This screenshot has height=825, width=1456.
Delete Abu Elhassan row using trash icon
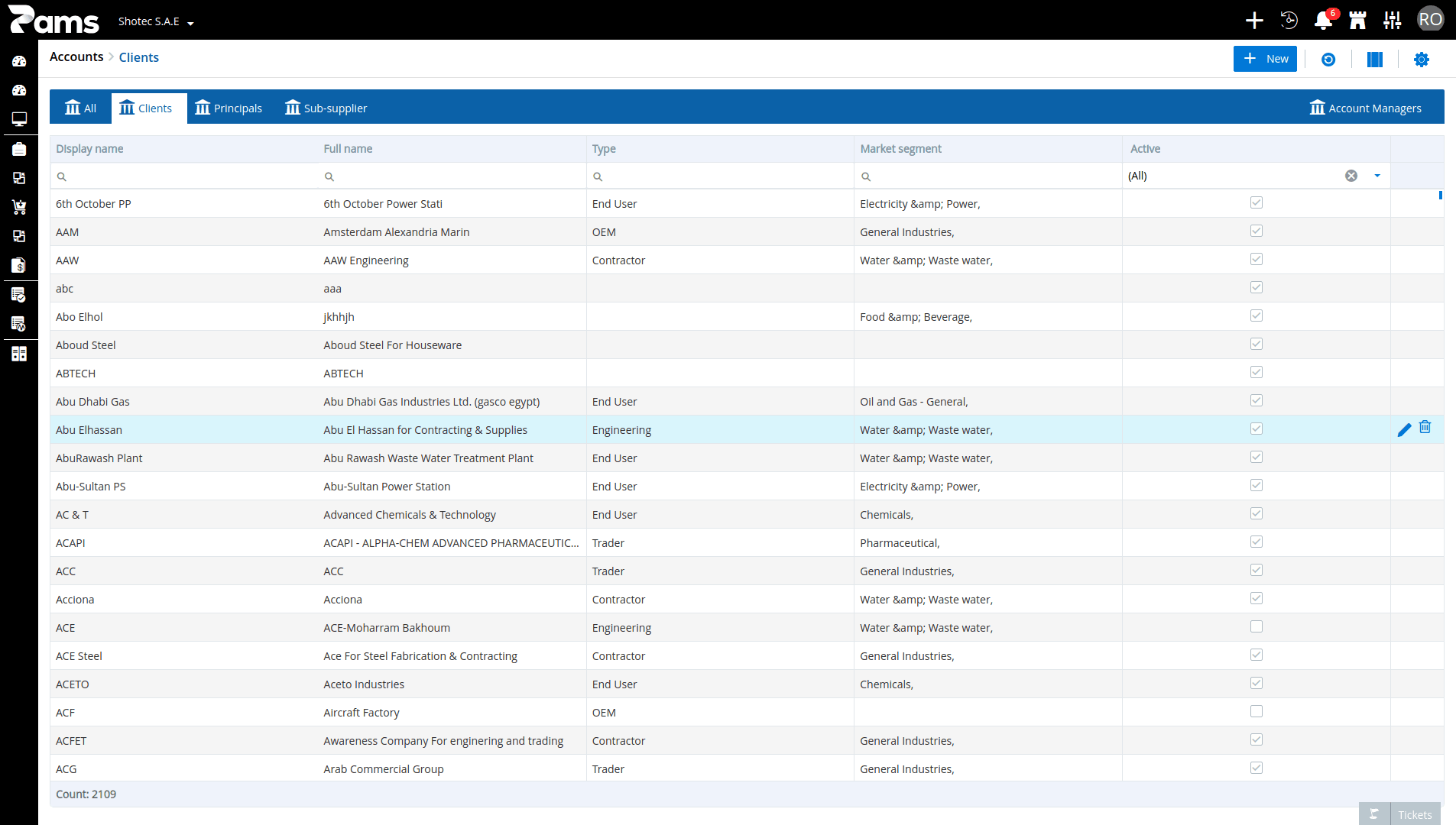1425,427
